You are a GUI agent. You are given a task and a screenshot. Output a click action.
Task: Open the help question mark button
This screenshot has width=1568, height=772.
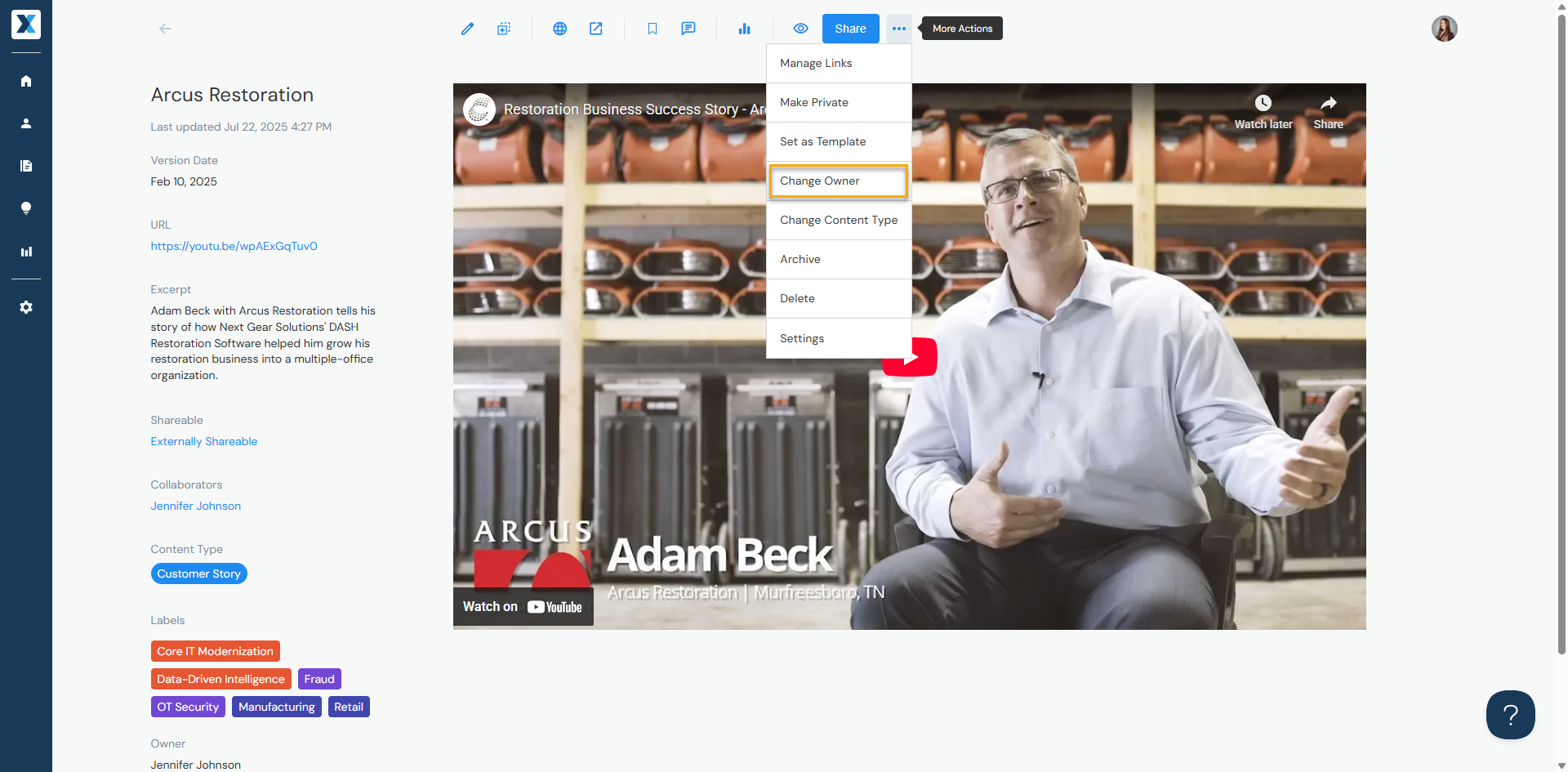tap(1510, 715)
